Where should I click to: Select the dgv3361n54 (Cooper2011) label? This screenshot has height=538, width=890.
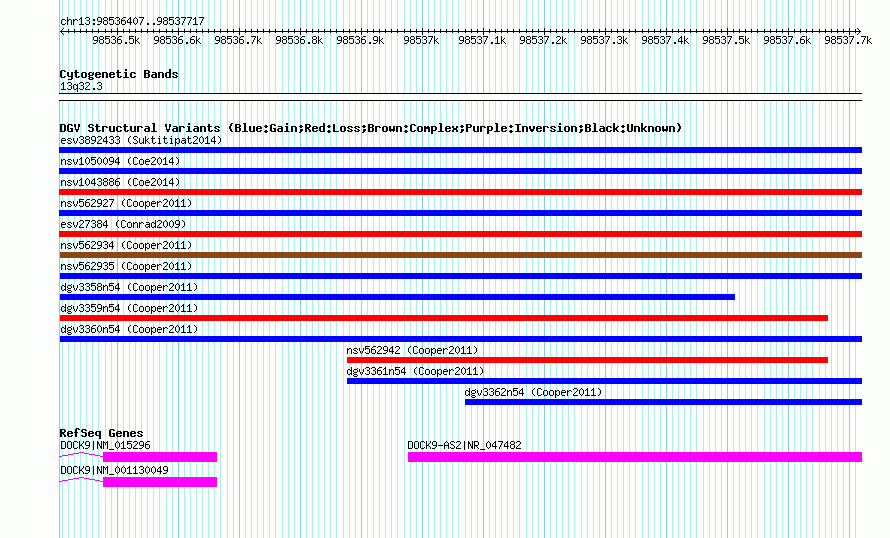tap(415, 371)
